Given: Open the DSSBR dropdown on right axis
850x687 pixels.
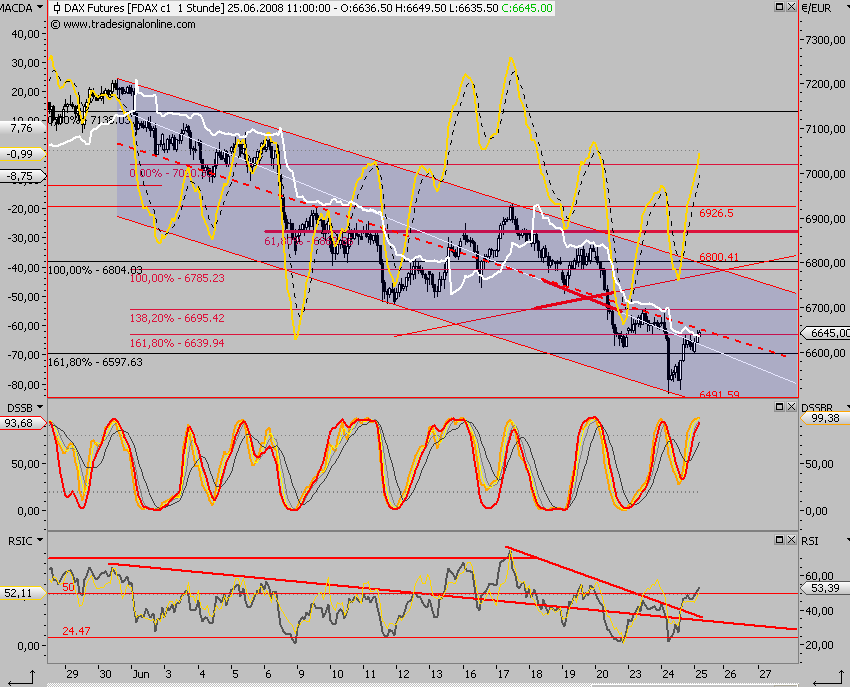Looking at the screenshot, I should tap(847, 407).
